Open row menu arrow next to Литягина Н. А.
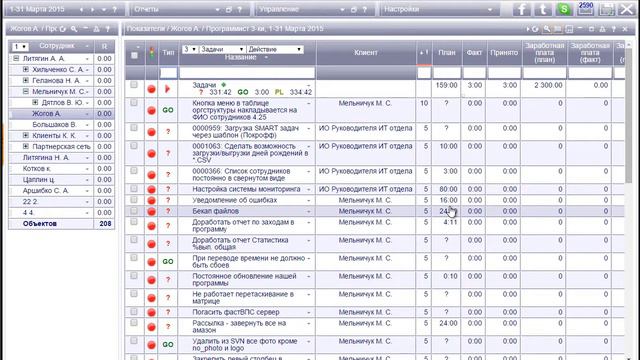Screen dimensions: 640x360 point(87,158)
